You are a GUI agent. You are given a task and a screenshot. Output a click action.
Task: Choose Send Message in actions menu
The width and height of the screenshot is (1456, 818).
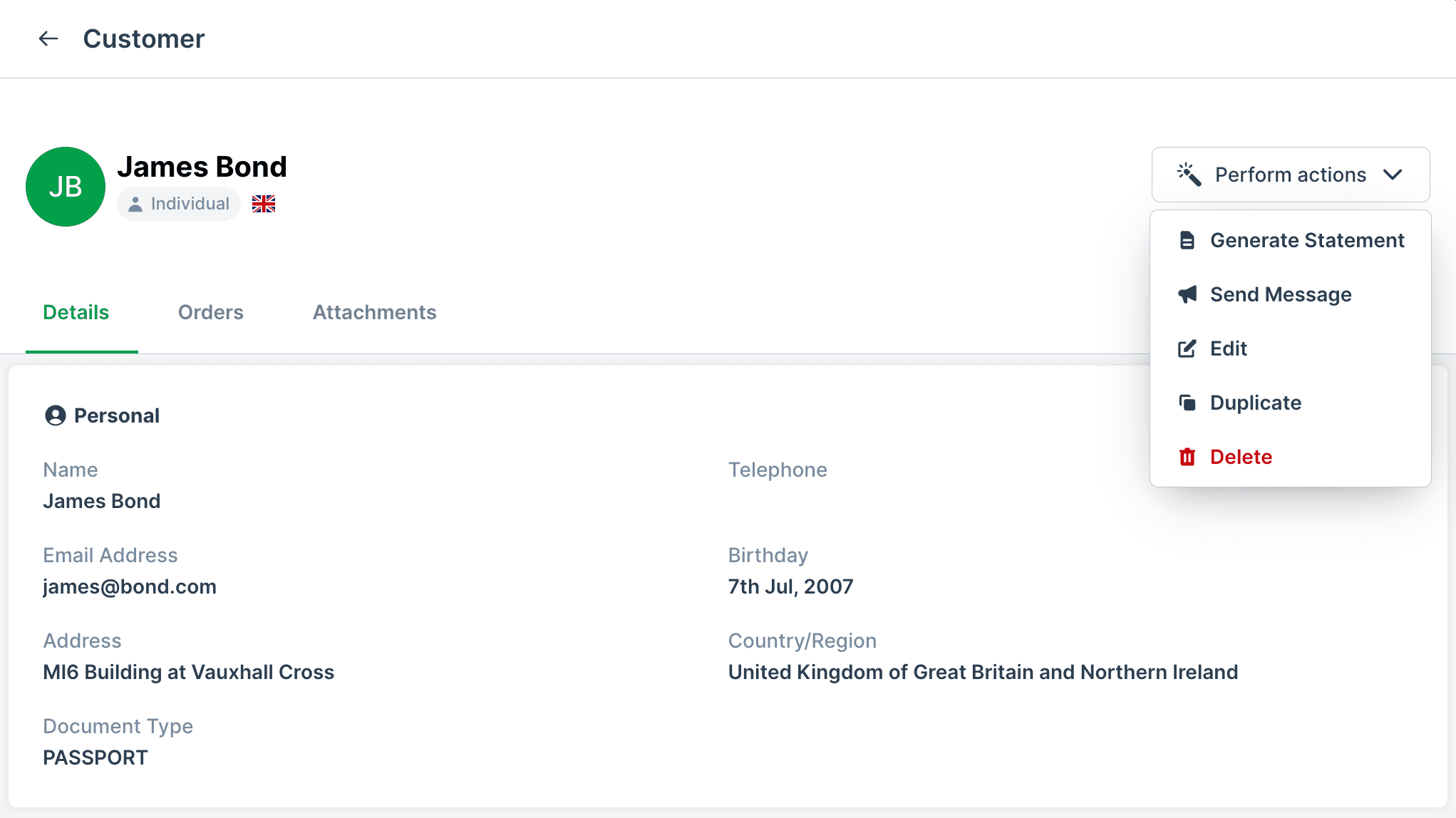[x=1281, y=295]
